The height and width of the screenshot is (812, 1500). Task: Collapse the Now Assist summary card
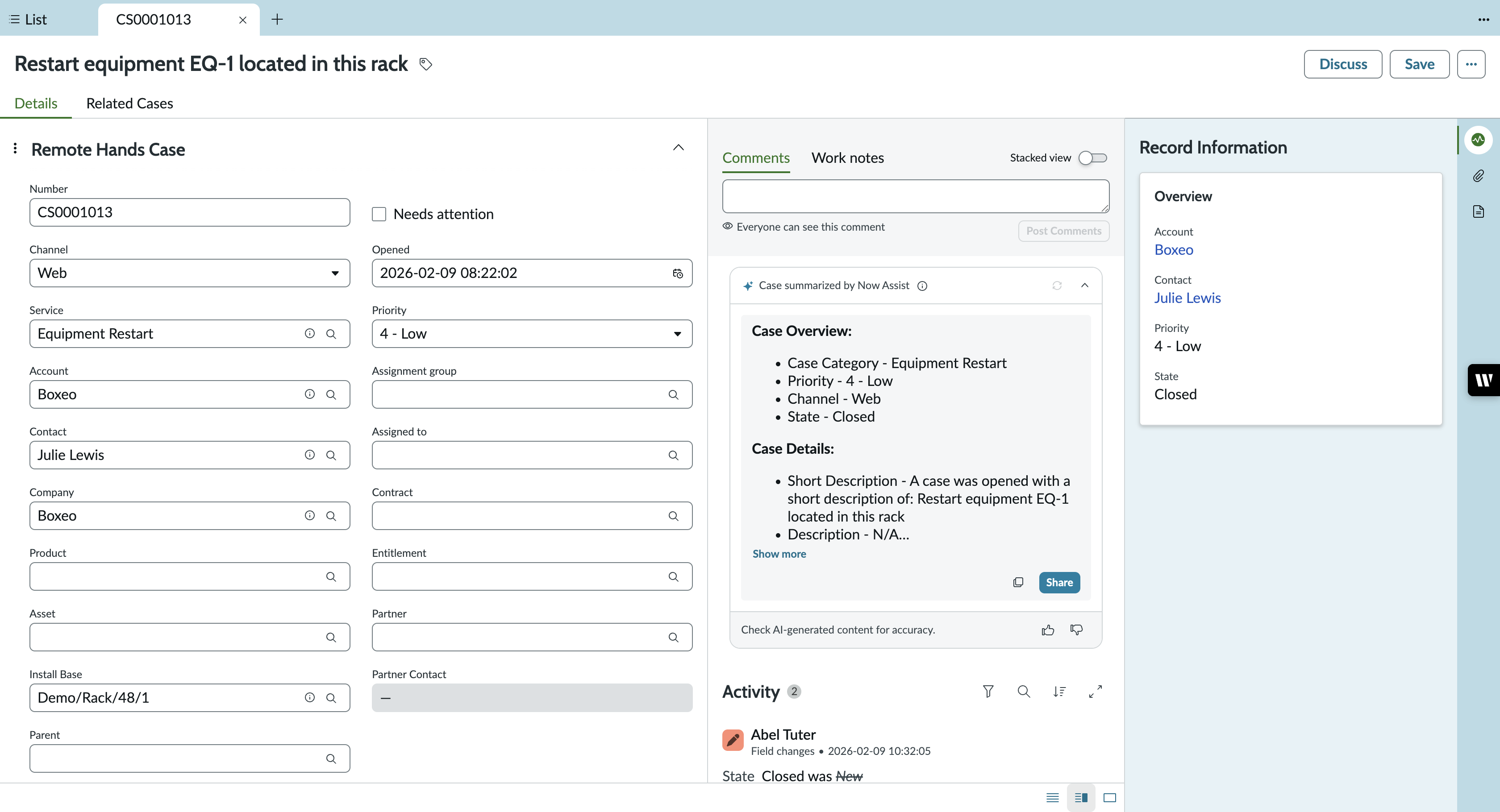point(1085,285)
